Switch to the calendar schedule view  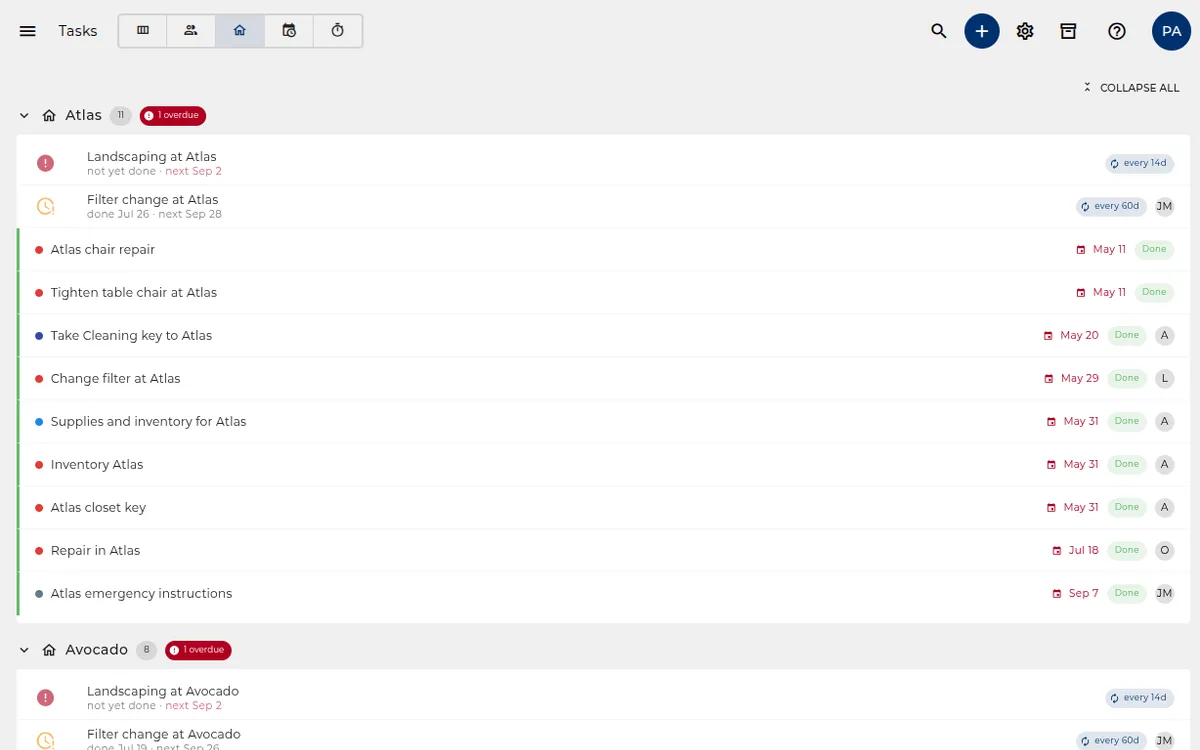289,31
